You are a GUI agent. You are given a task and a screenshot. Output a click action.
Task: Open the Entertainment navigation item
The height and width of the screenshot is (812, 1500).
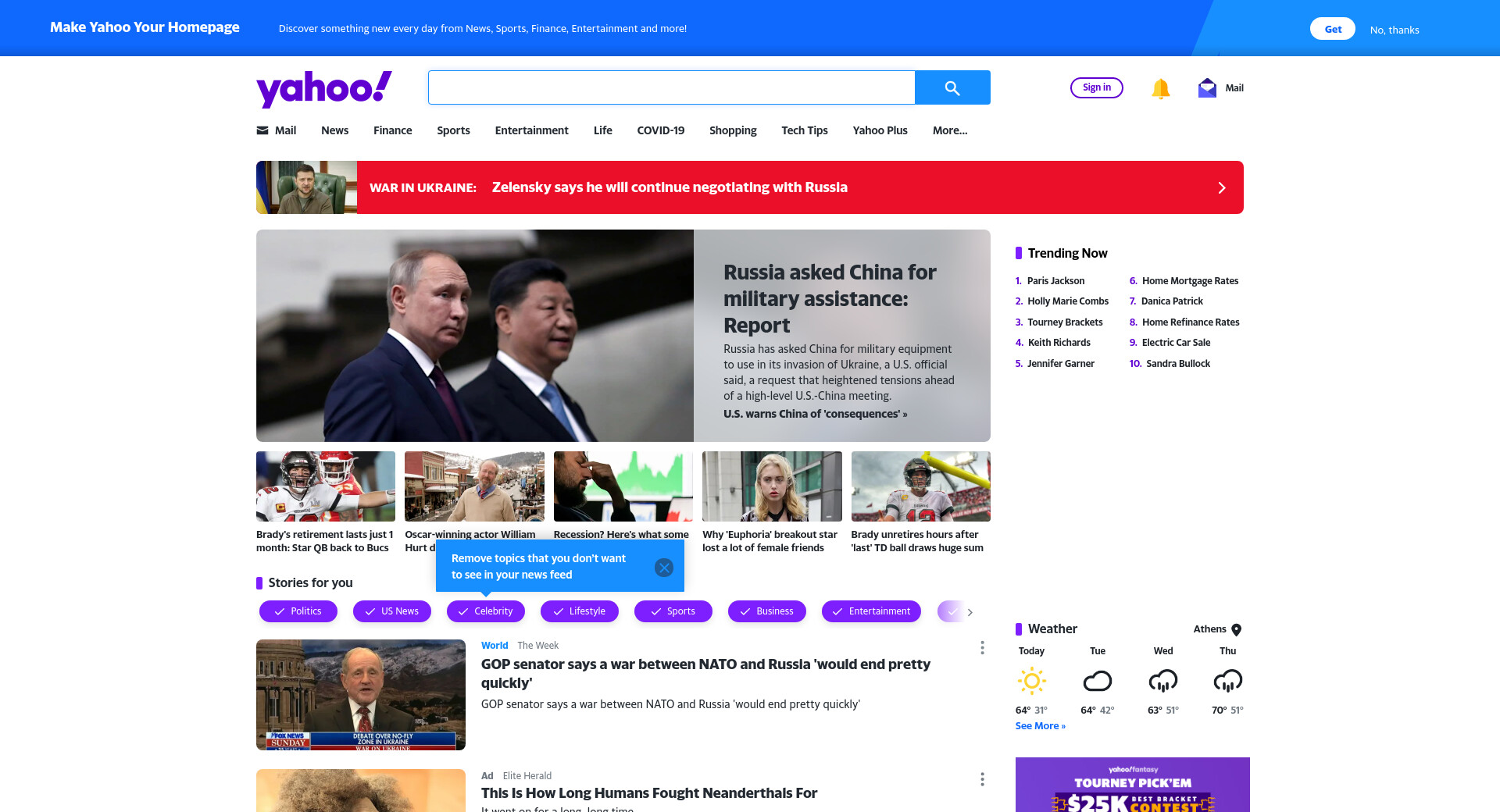[x=531, y=130]
